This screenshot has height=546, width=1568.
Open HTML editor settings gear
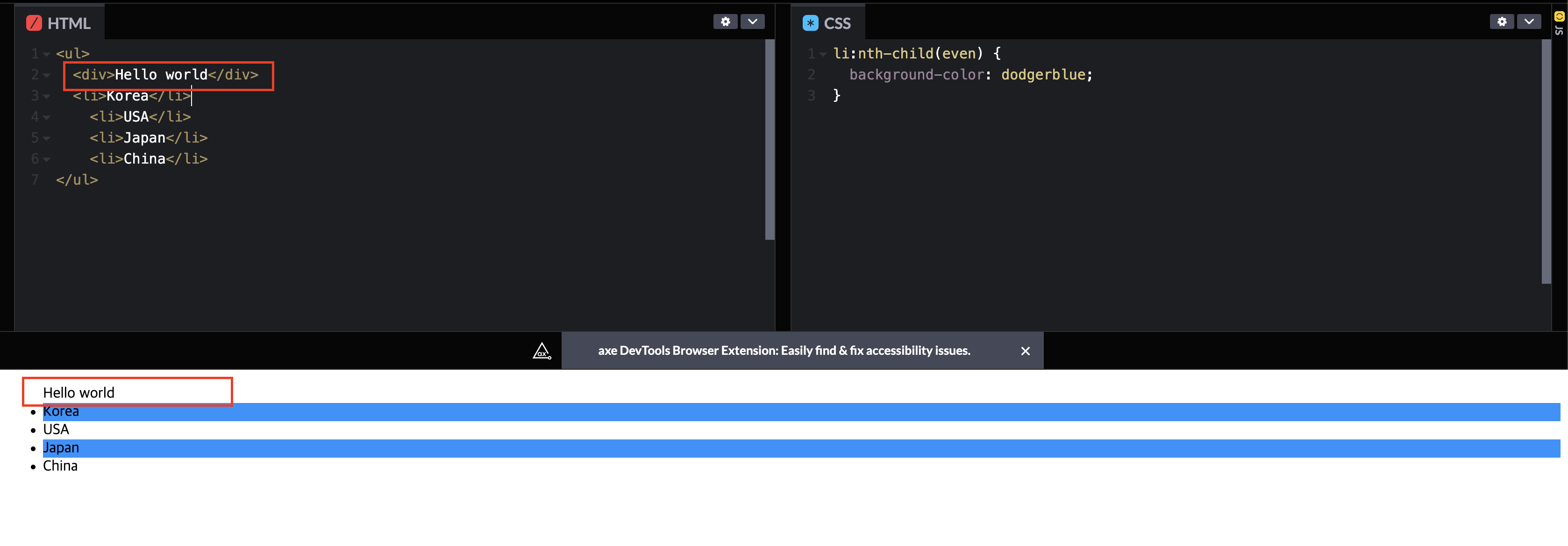pyautogui.click(x=725, y=22)
